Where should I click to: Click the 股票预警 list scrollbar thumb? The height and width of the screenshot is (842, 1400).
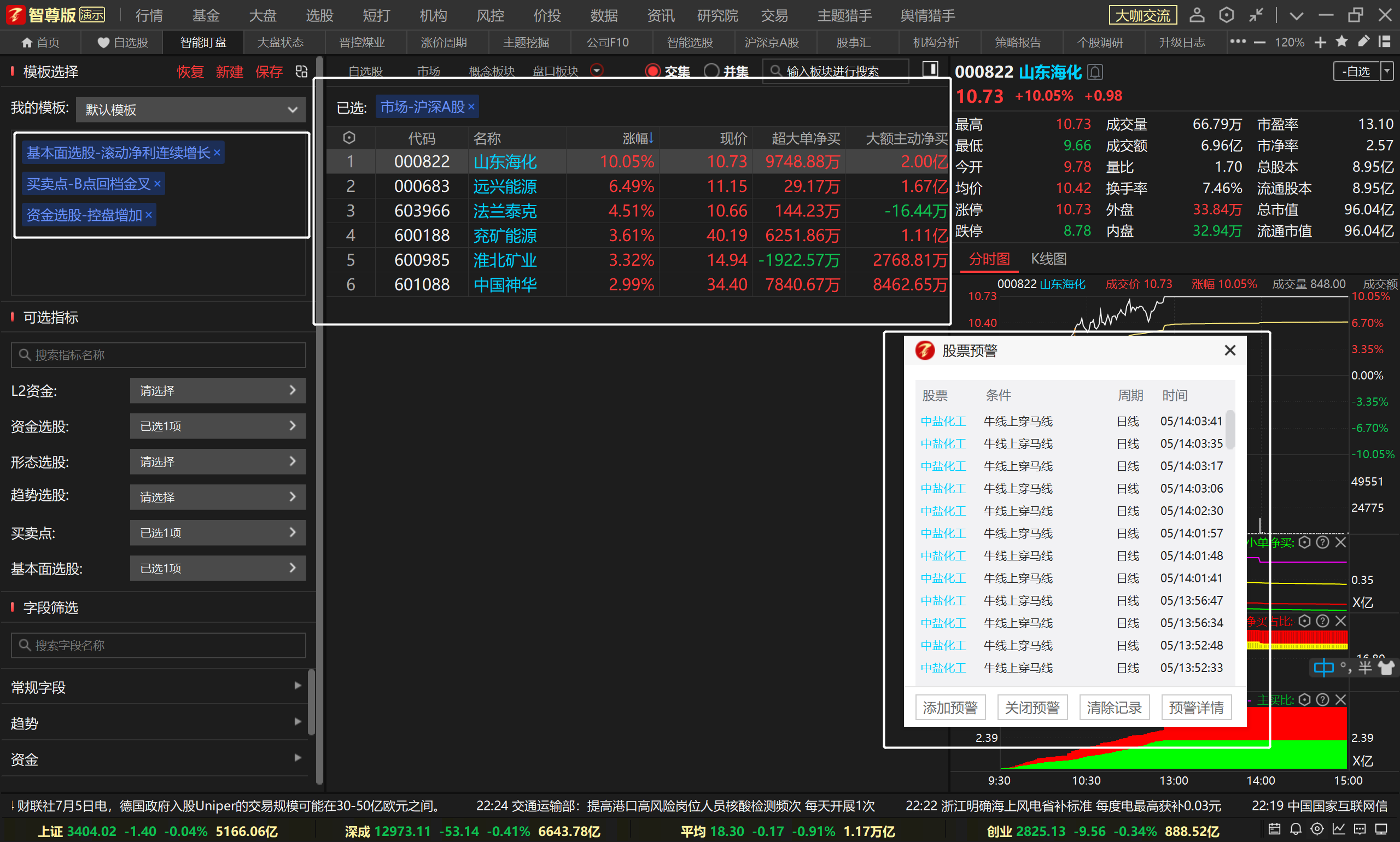tap(1230, 430)
